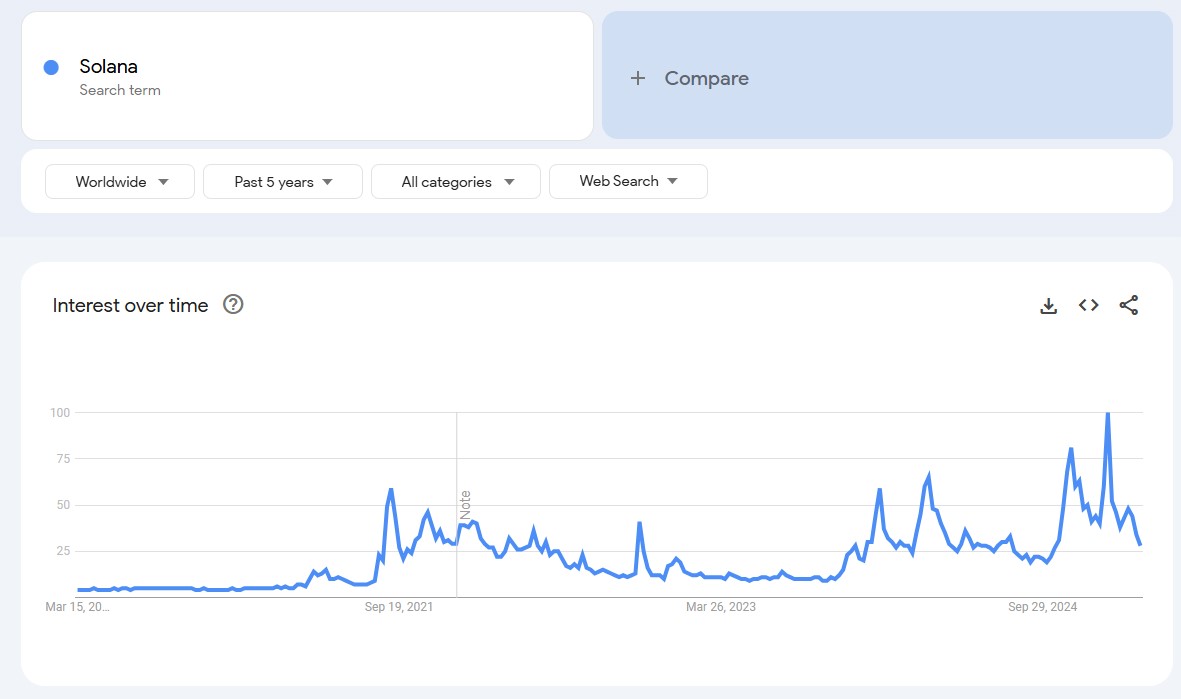This screenshot has height=699, width=1181.
Task: Click the Compare label text
Action: point(706,78)
